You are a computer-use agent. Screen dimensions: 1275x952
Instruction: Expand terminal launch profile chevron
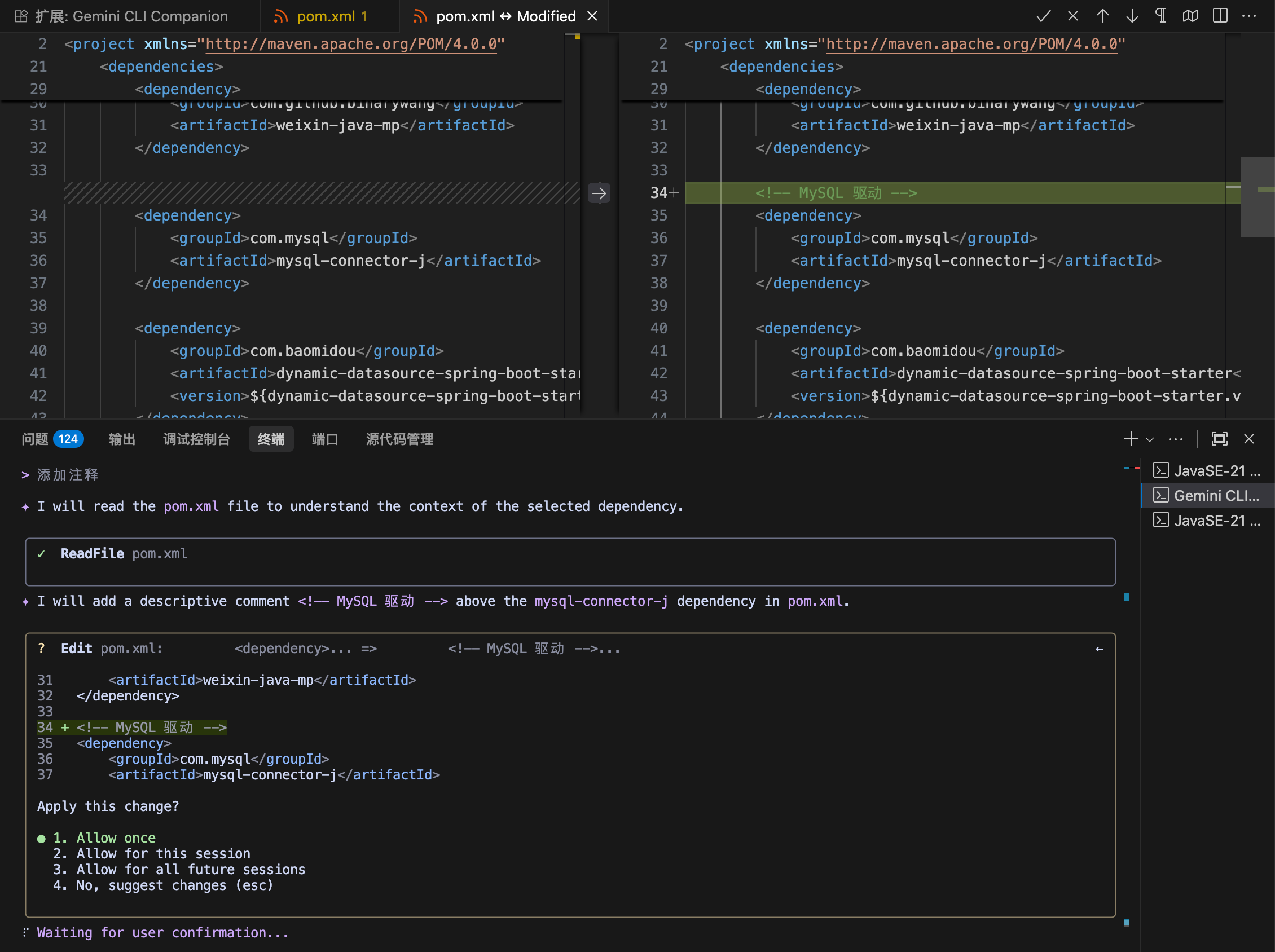point(1150,439)
